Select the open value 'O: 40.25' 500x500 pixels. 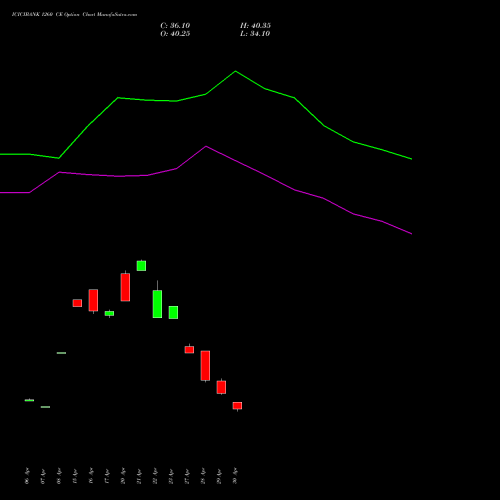[175, 34]
